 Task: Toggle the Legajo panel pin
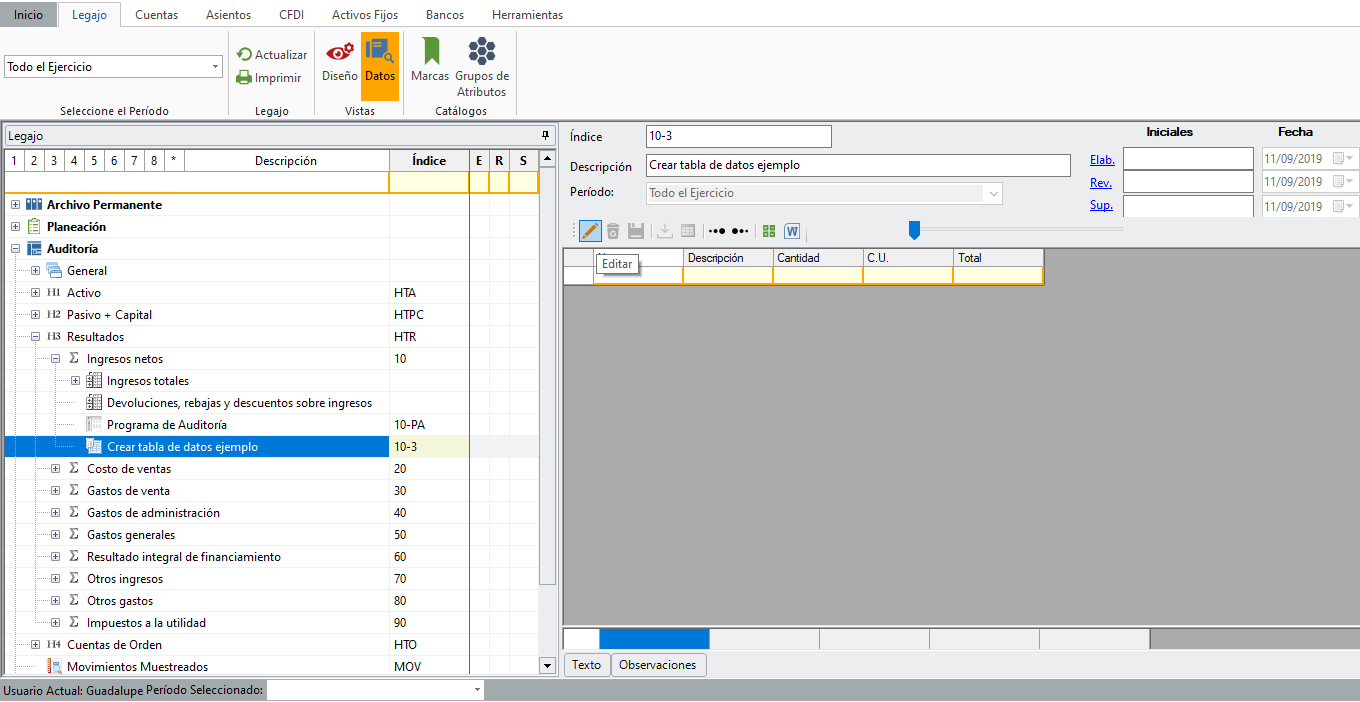[x=545, y=135]
